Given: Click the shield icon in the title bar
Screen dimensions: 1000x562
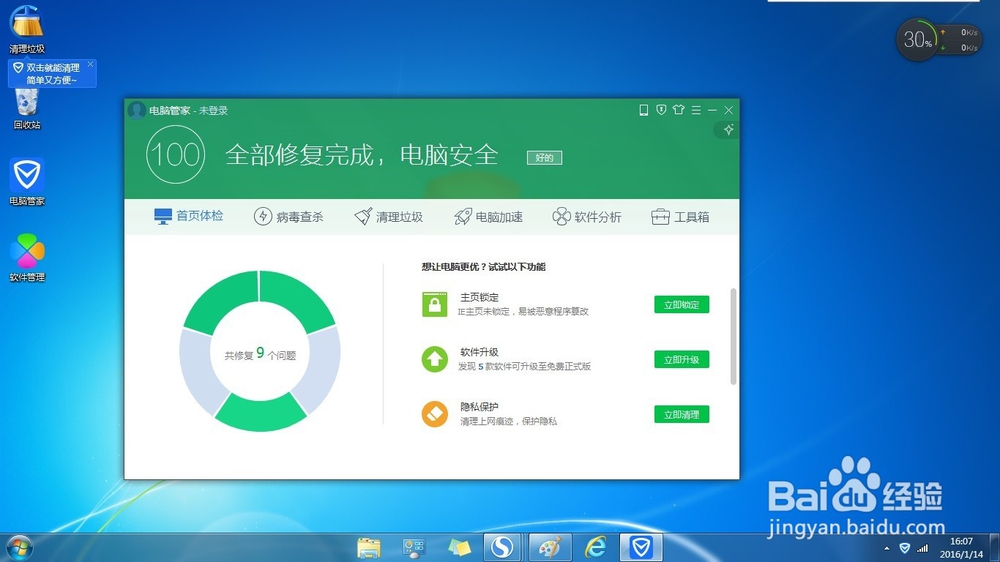Looking at the screenshot, I should (661, 110).
